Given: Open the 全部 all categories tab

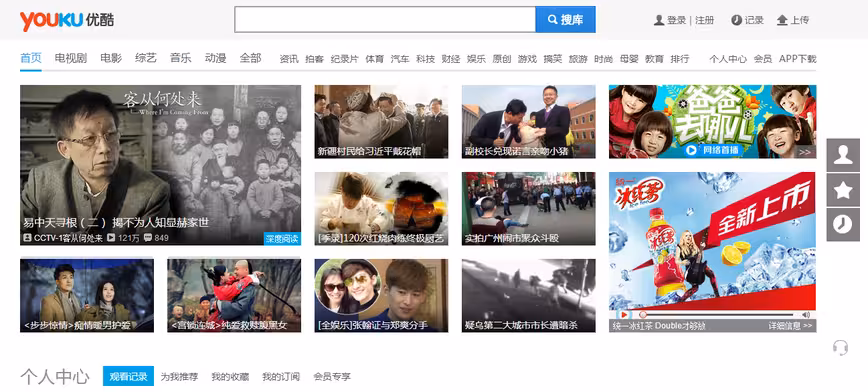Looking at the screenshot, I should (250, 58).
